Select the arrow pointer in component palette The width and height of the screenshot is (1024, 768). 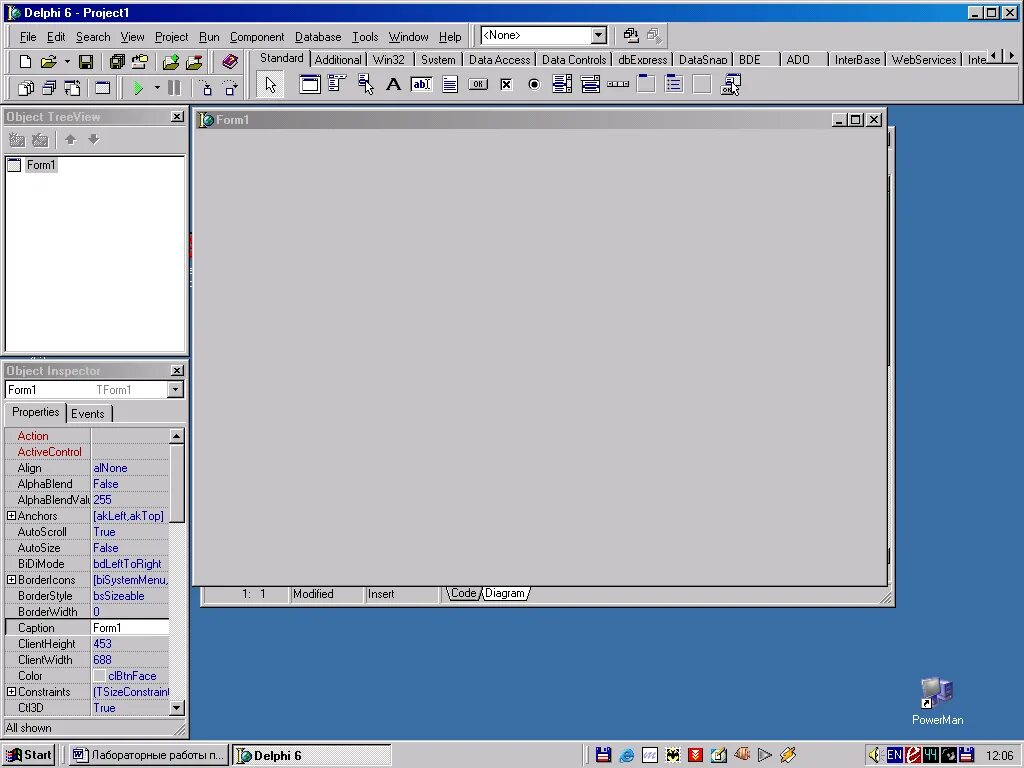[270, 84]
